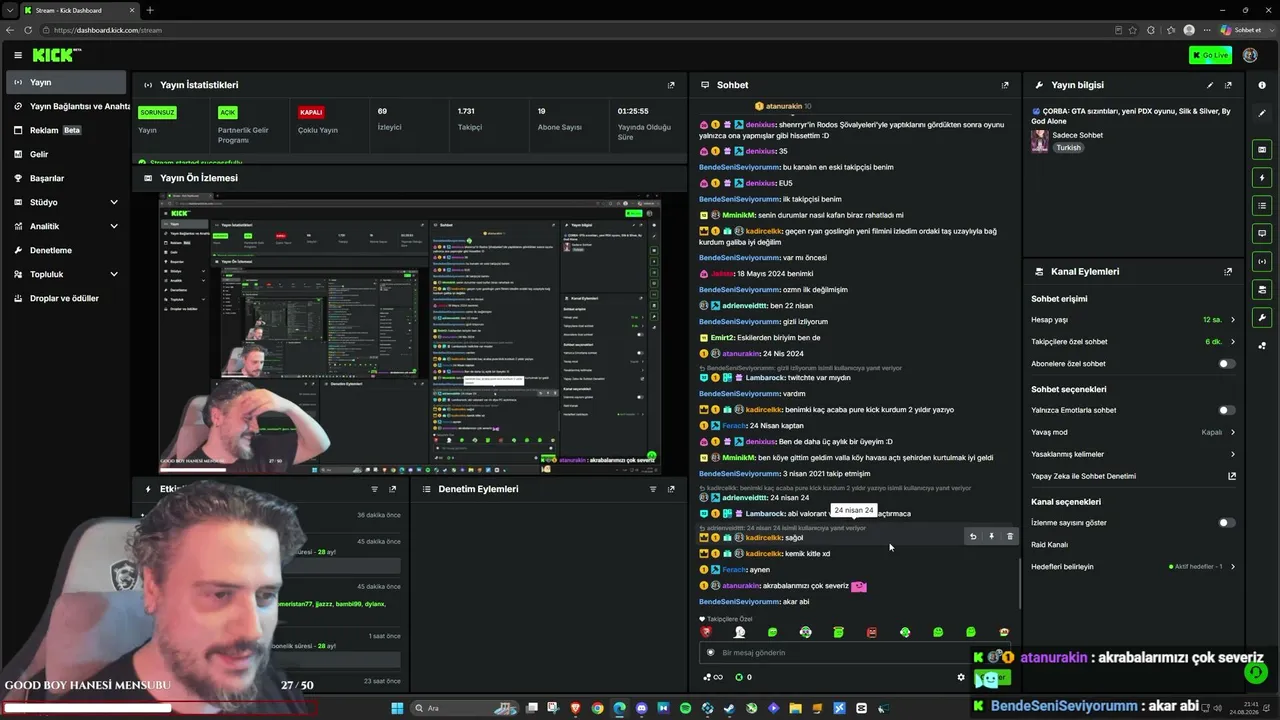Pin kadircelkk's sağol message
Image resolution: width=1280 pixels, height=720 pixels.
991,537
